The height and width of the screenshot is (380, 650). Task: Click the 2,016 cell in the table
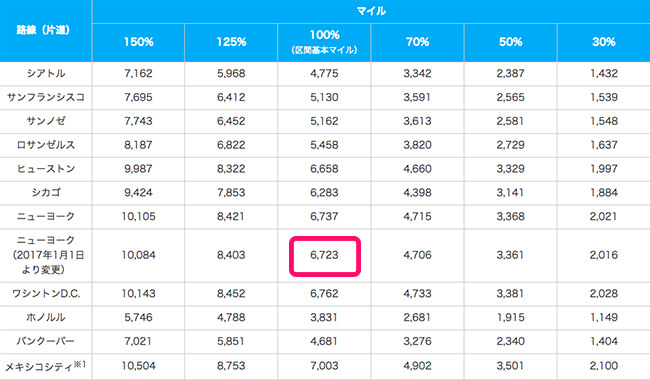click(x=604, y=255)
